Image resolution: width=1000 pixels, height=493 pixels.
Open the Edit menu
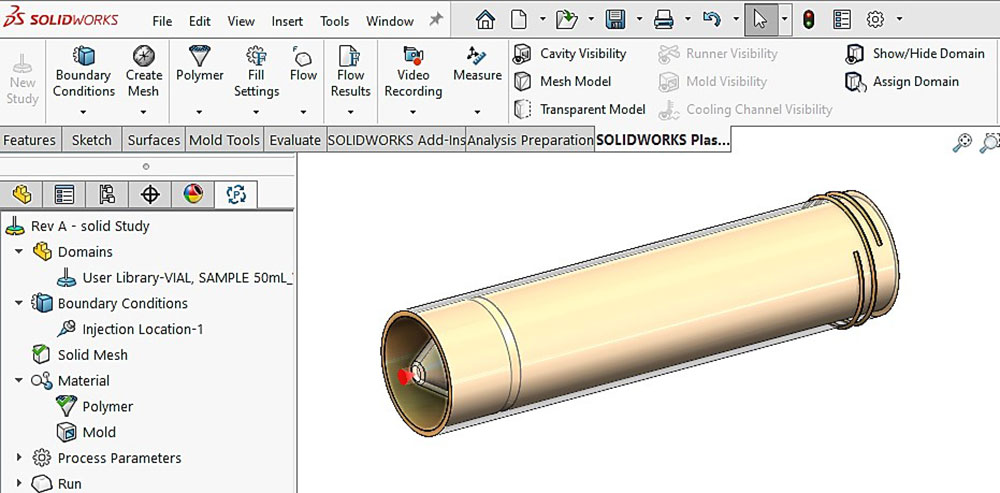point(200,21)
